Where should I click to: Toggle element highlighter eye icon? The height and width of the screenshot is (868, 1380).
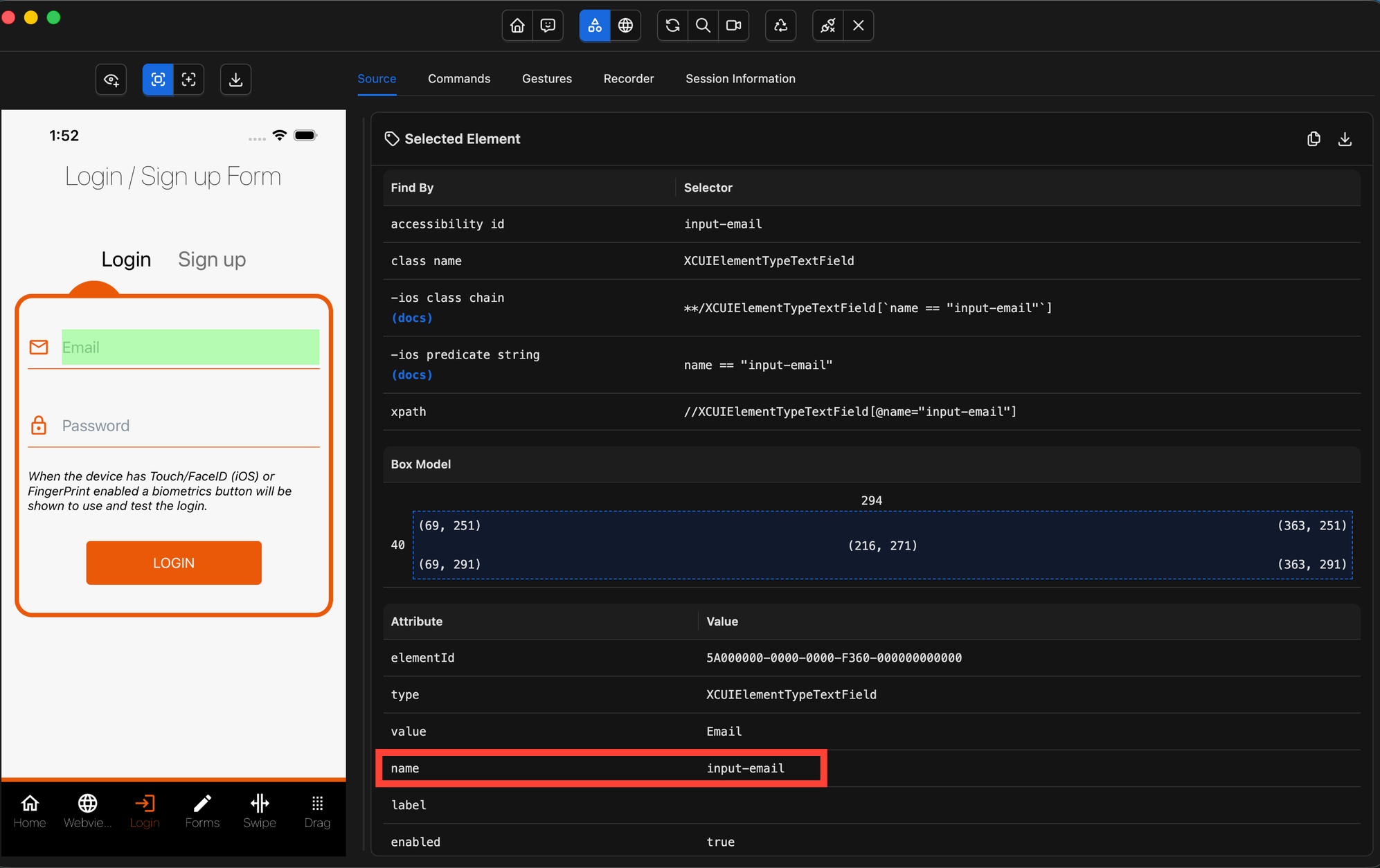pos(111,80)
